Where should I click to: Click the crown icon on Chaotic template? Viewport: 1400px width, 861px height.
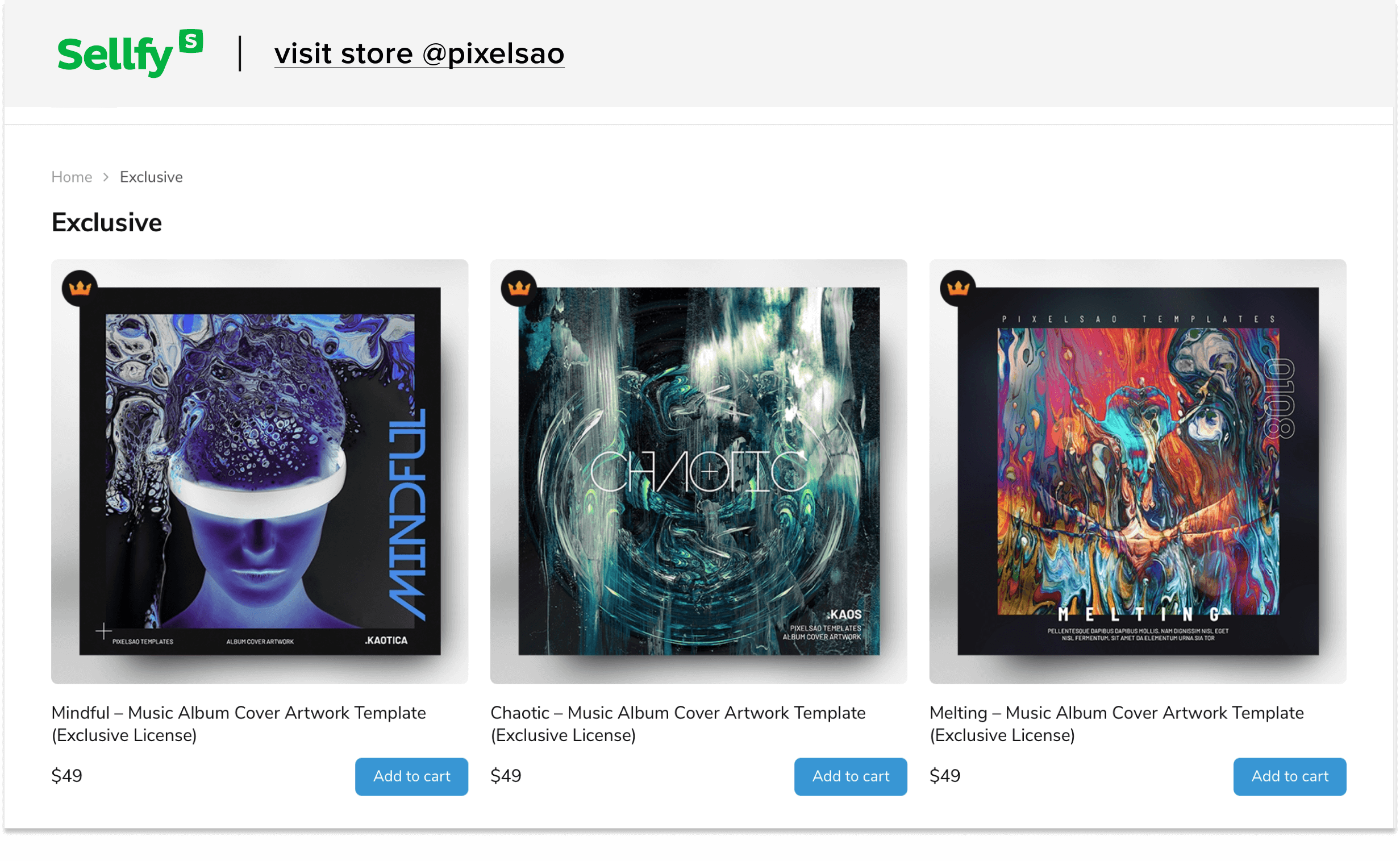tap(519, 288)
